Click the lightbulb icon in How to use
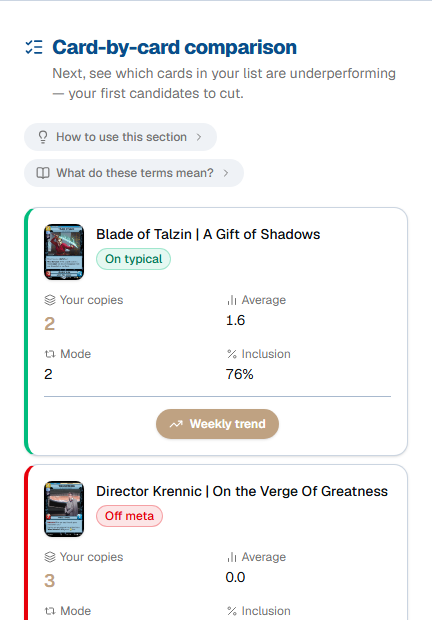This screenshot has height=620, width=432. (43, 137)
